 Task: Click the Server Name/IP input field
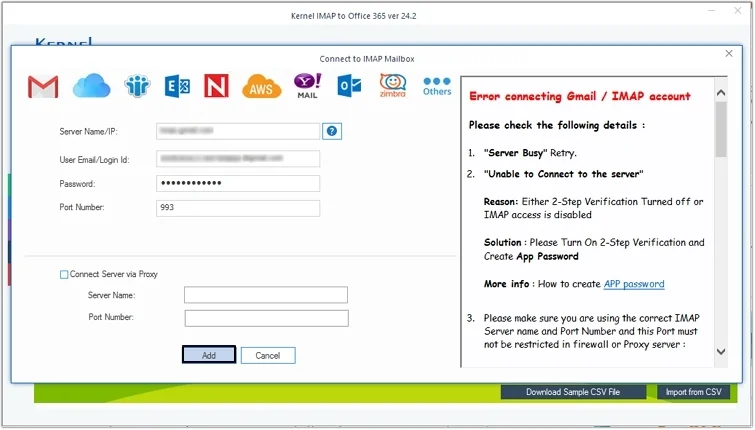(x=238, y=131)
